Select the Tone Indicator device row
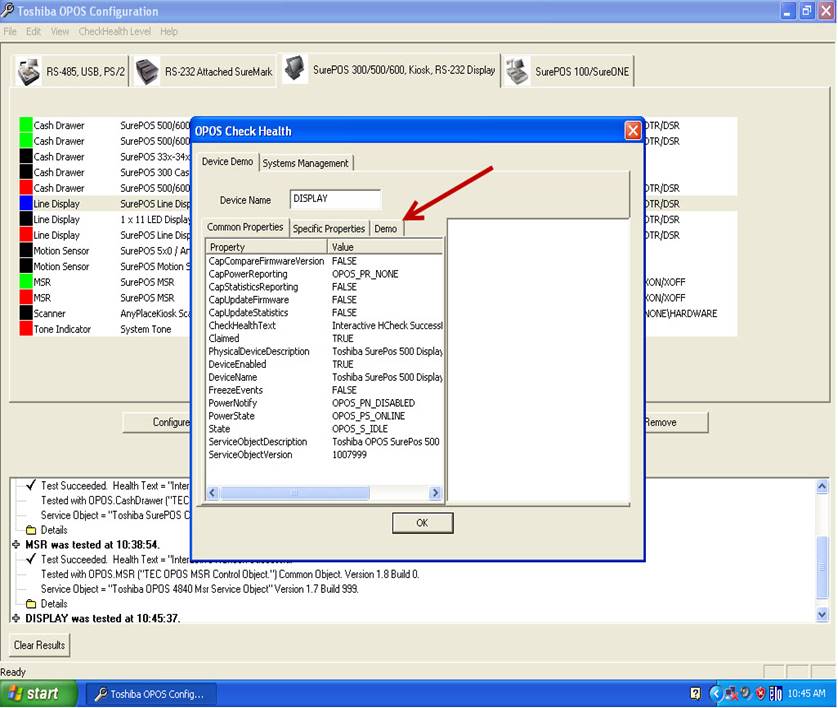Screen dimensions: 838x708 pyautogui.click(x=62, y=330)
